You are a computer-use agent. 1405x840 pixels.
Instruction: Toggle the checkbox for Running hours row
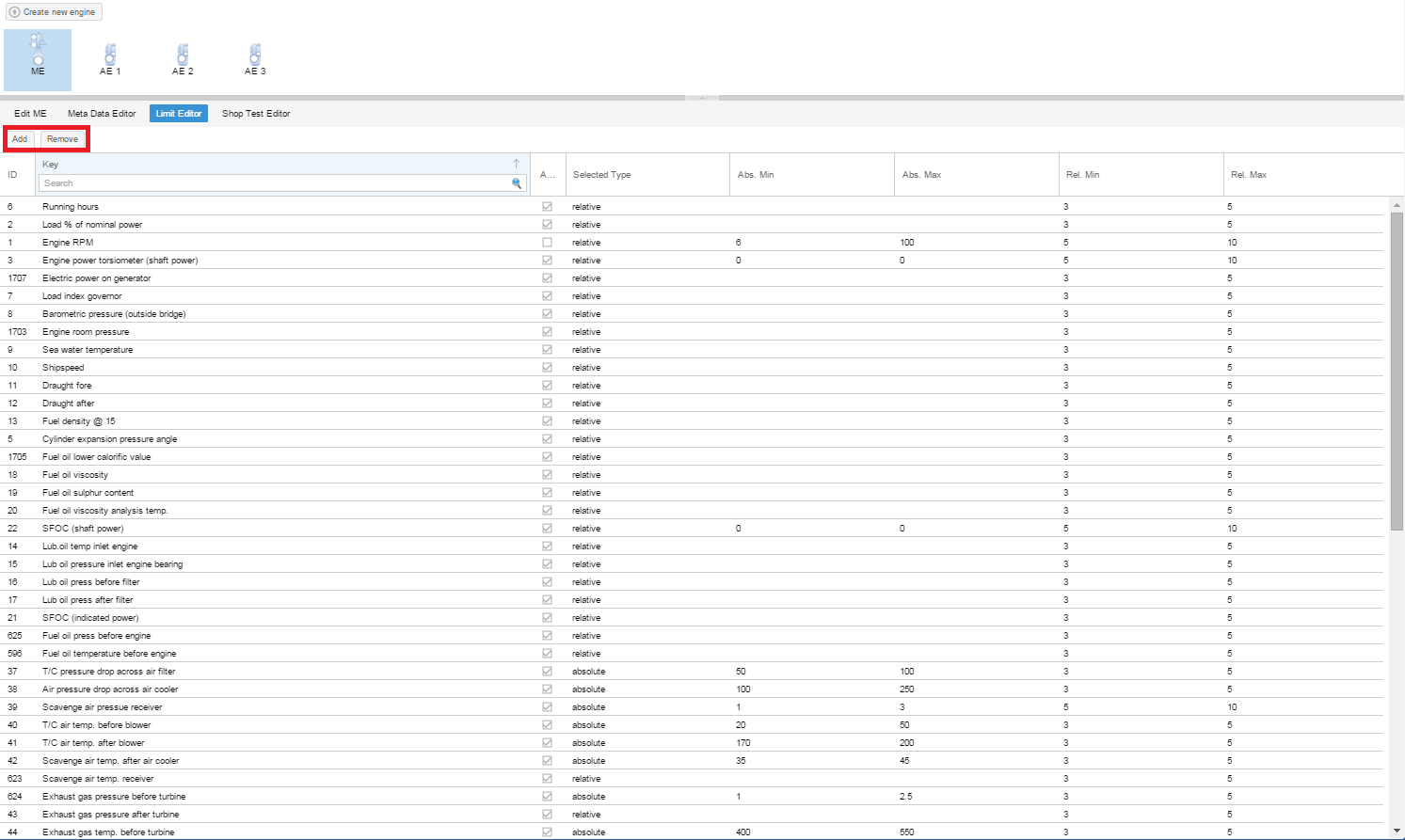pos(547,207)
